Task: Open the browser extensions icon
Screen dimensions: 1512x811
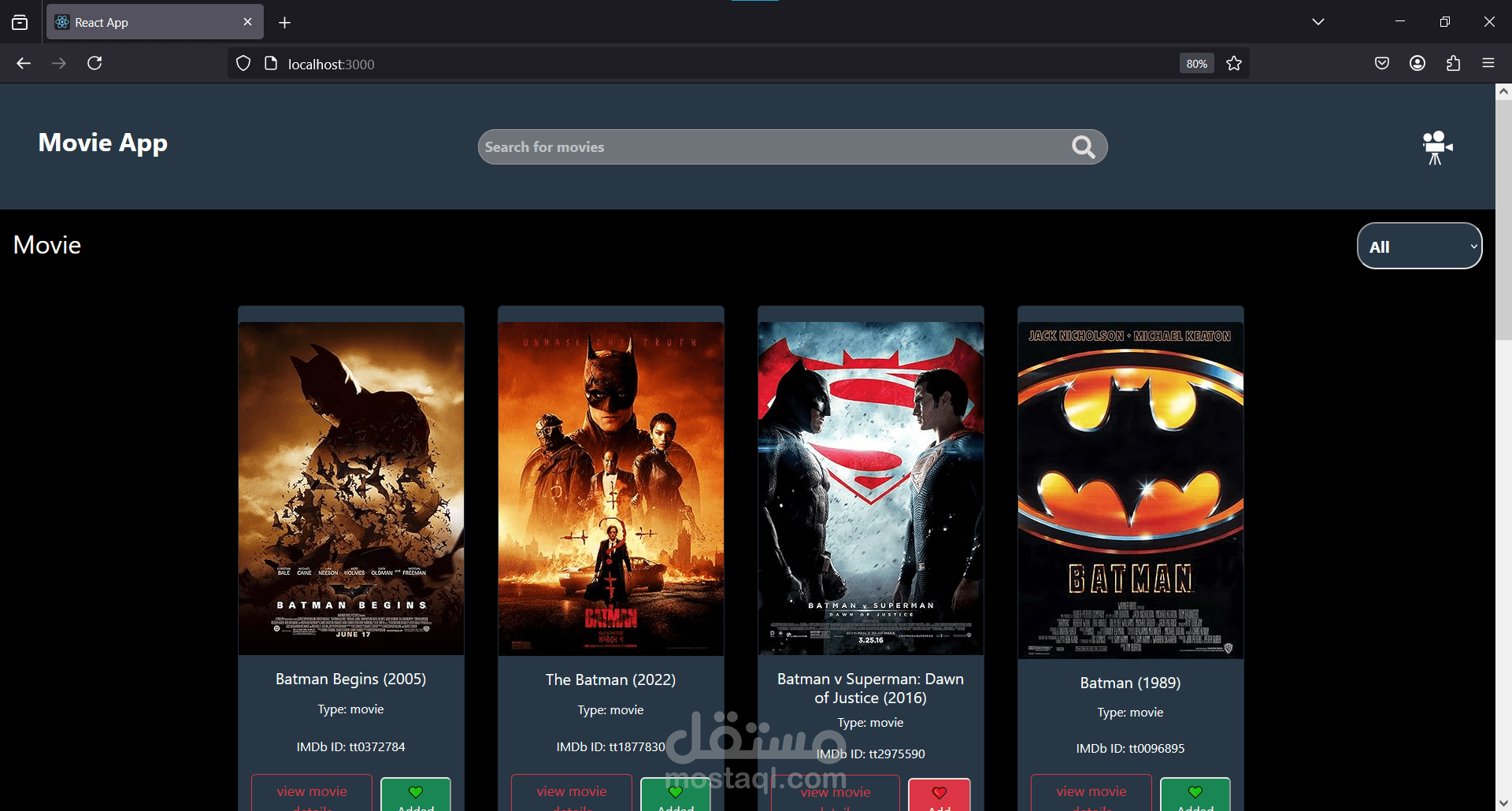Action: pos(1453,63)
